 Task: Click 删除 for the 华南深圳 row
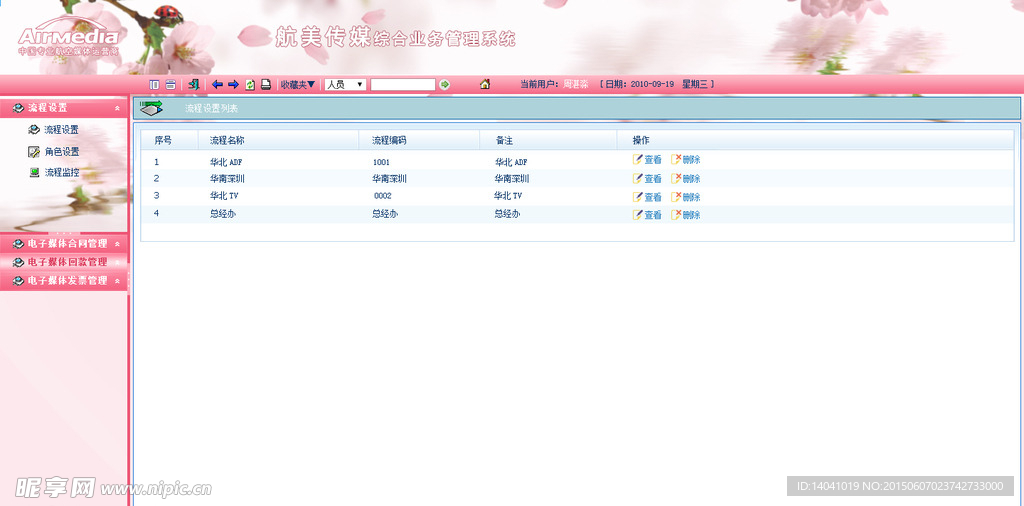coord(686,179)
